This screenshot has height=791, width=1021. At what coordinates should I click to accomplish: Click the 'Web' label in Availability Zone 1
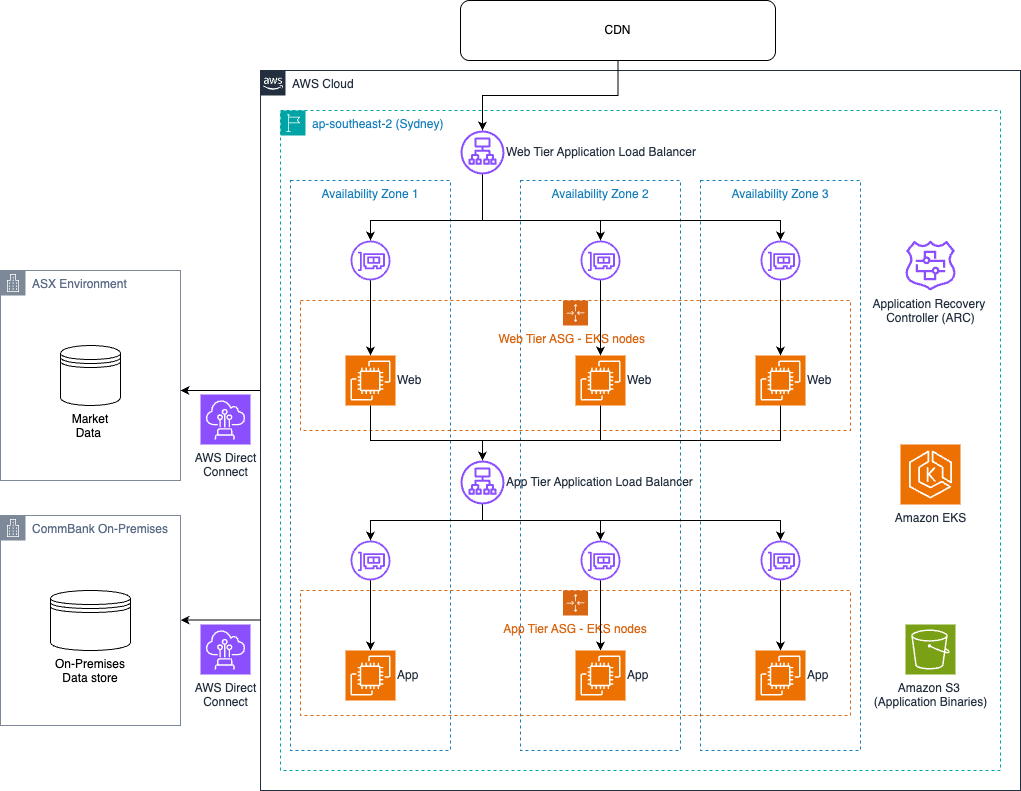pos(409,380)
